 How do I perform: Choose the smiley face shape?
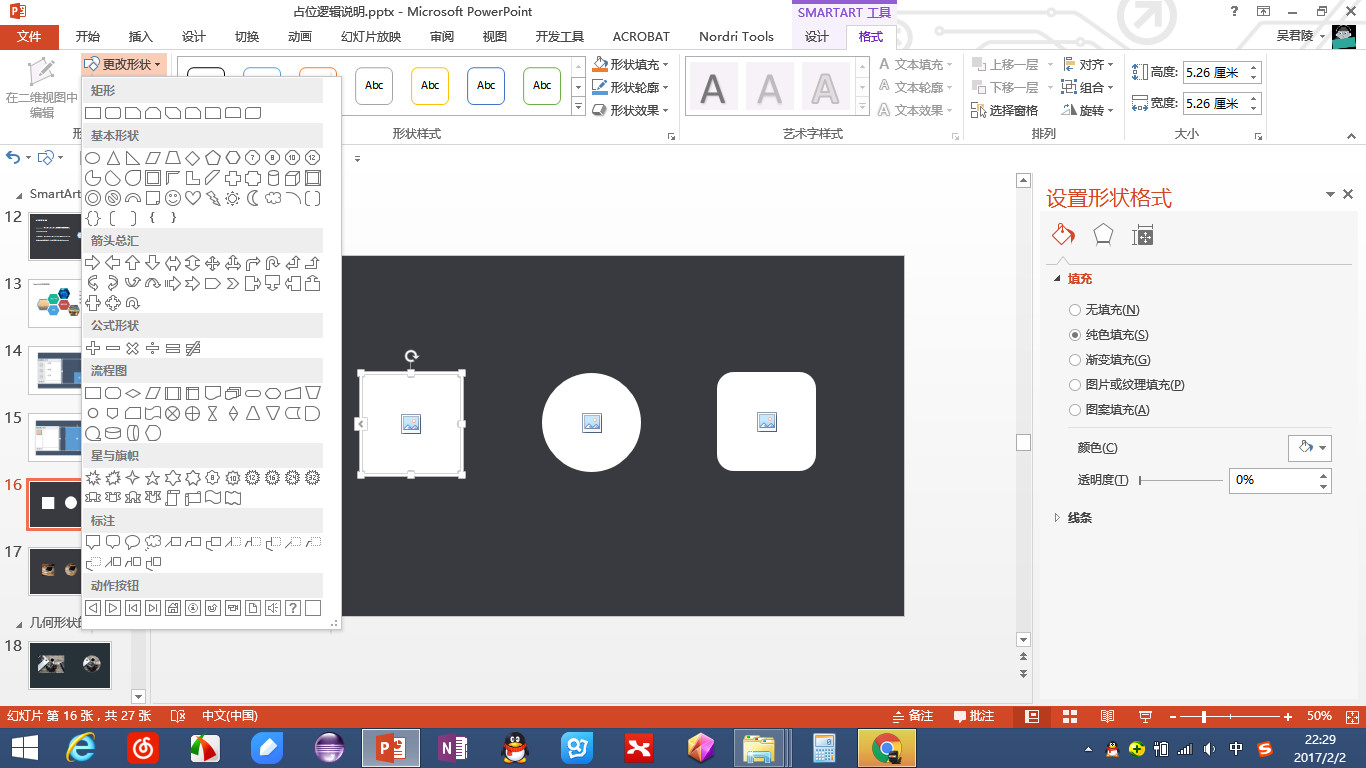tap(173, 198)
